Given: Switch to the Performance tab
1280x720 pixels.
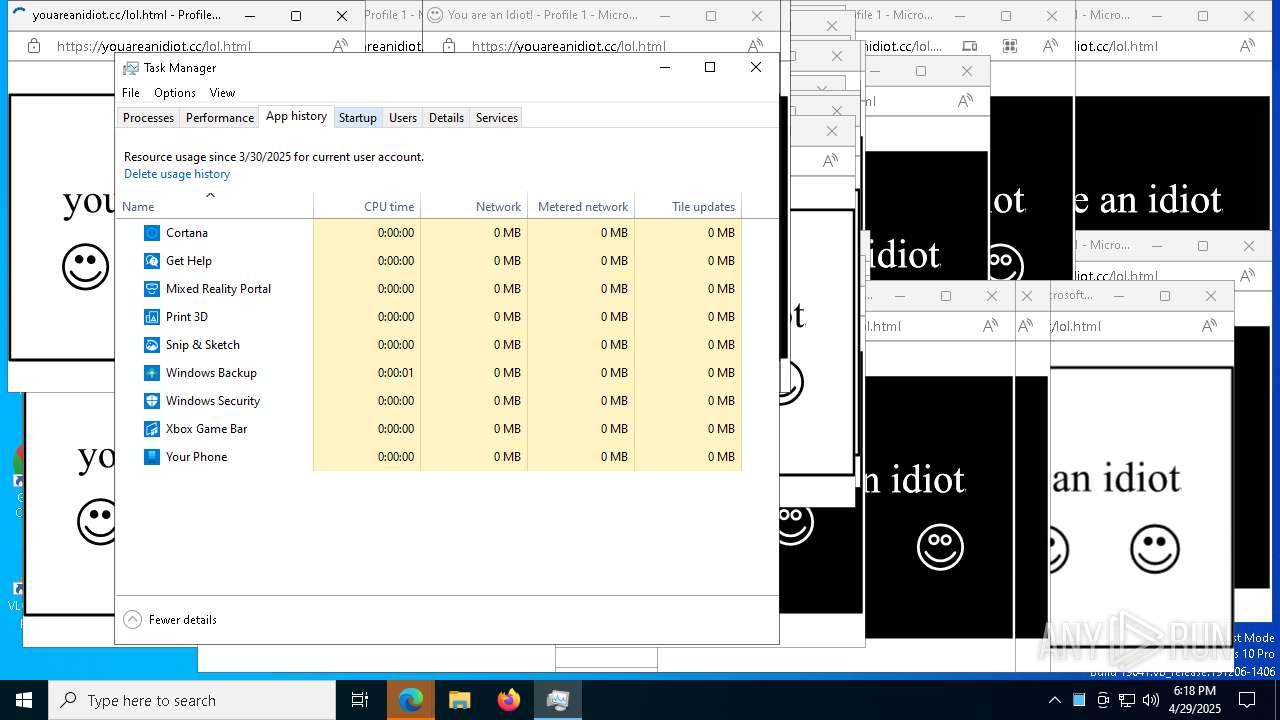Looking at the screenshot, I should point(220,118).
